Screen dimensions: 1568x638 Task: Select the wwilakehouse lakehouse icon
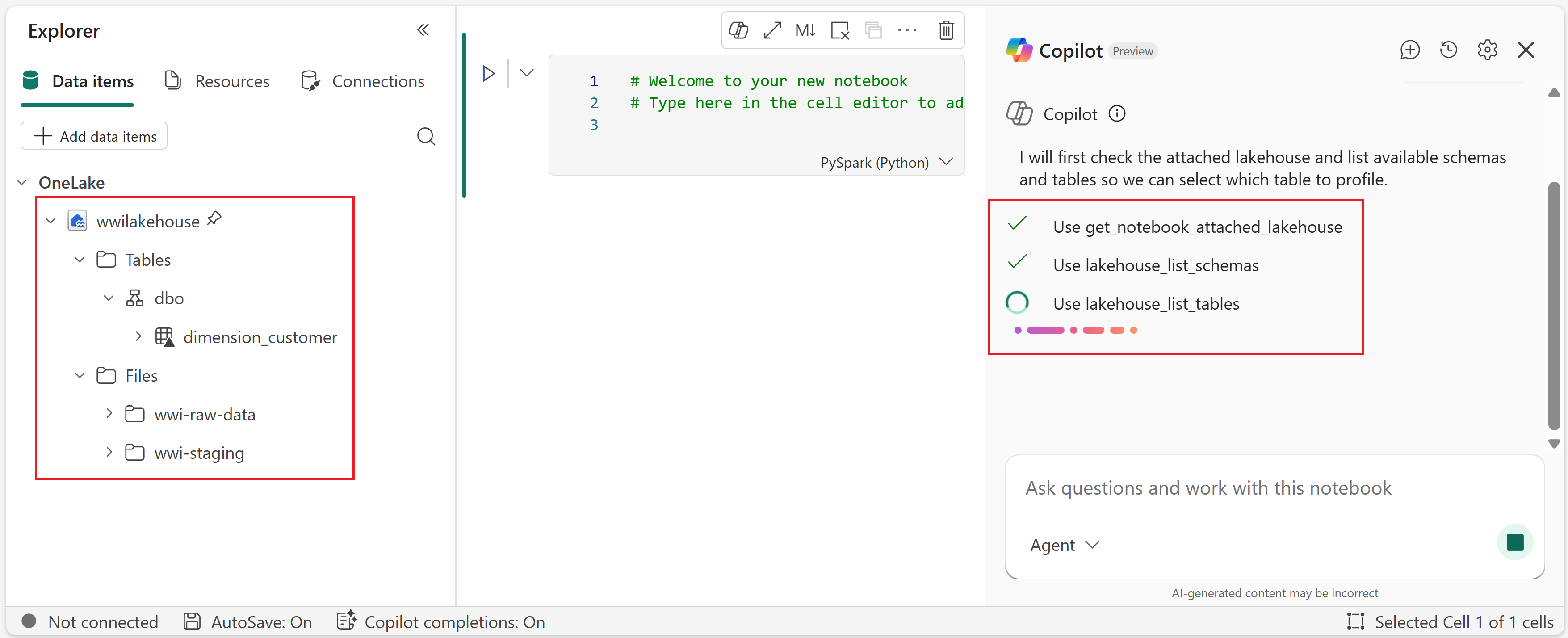(x=77, y=221)
